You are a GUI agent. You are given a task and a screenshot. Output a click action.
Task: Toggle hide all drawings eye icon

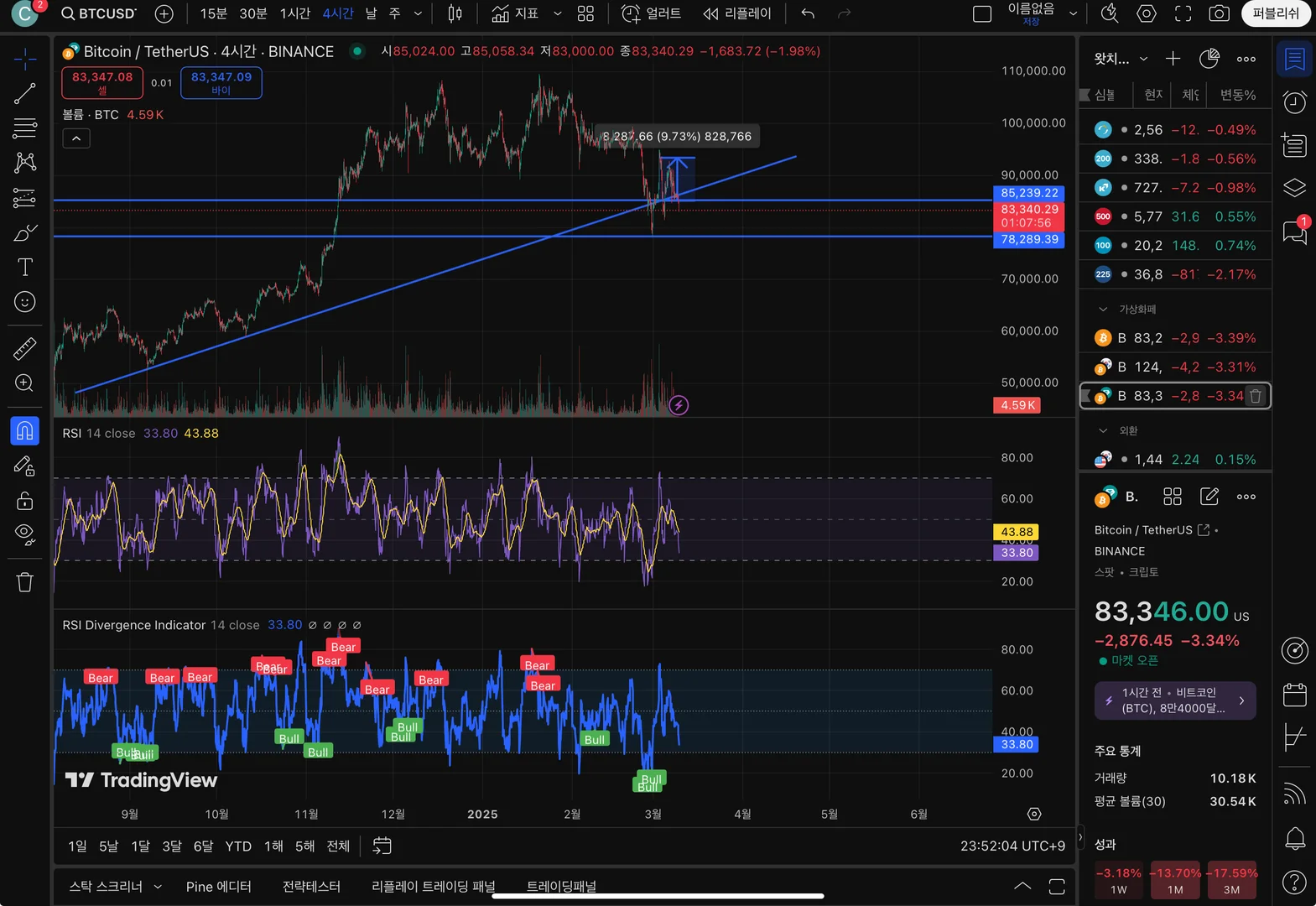tap(24, 535)
